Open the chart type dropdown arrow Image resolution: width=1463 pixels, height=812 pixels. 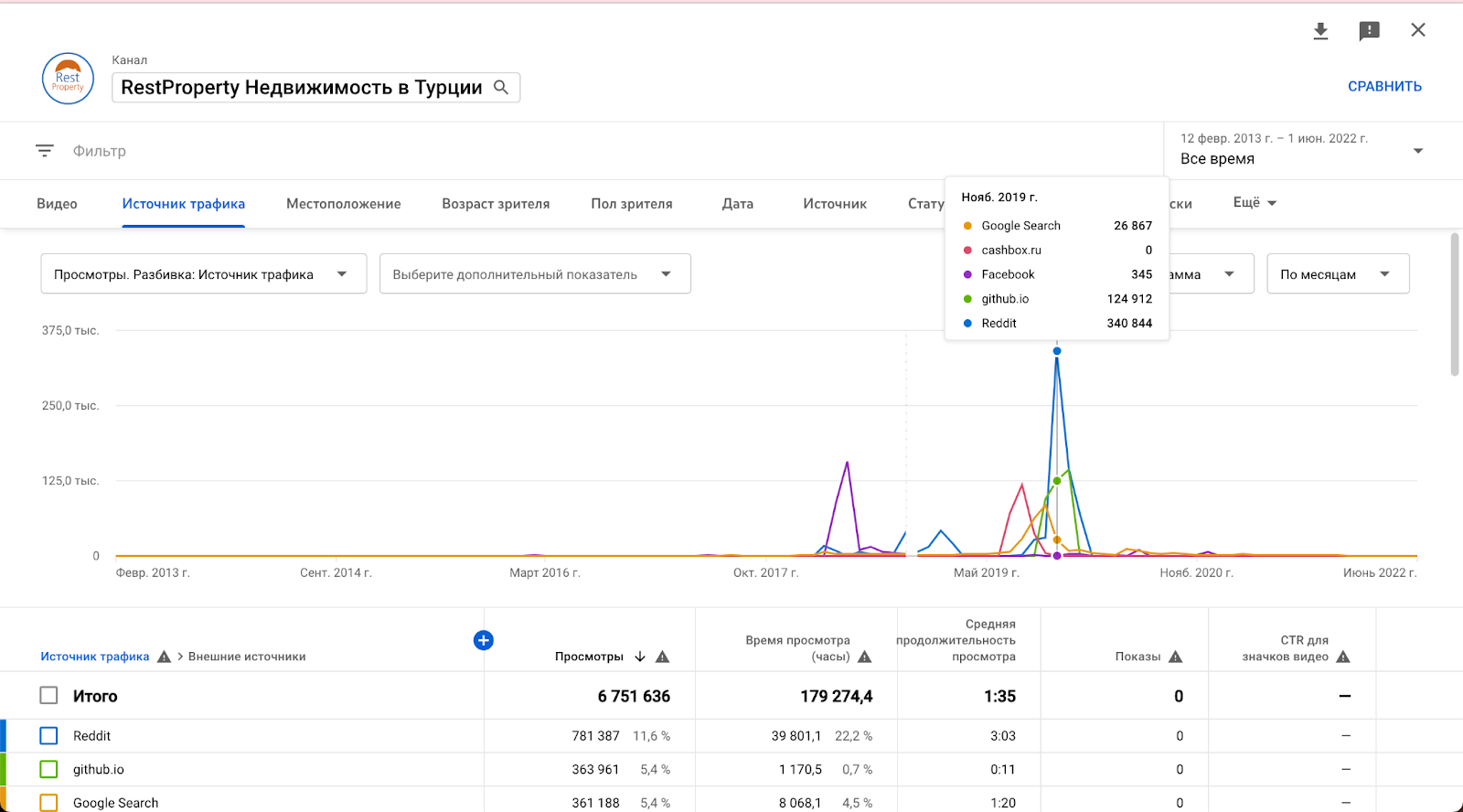(1229, 273)
